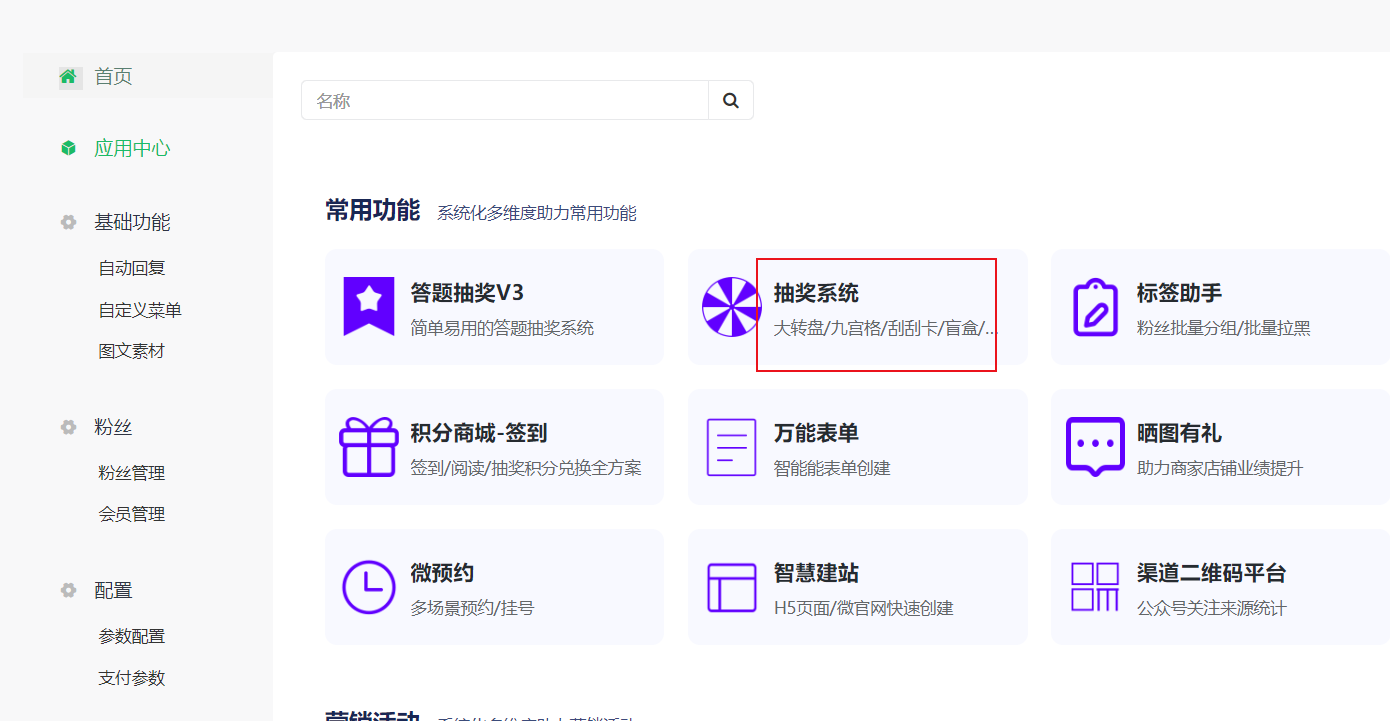Click the chat bubble icon for 晒图有礼
Screen dimensions: 1390x721
(x=1094, y=446)
